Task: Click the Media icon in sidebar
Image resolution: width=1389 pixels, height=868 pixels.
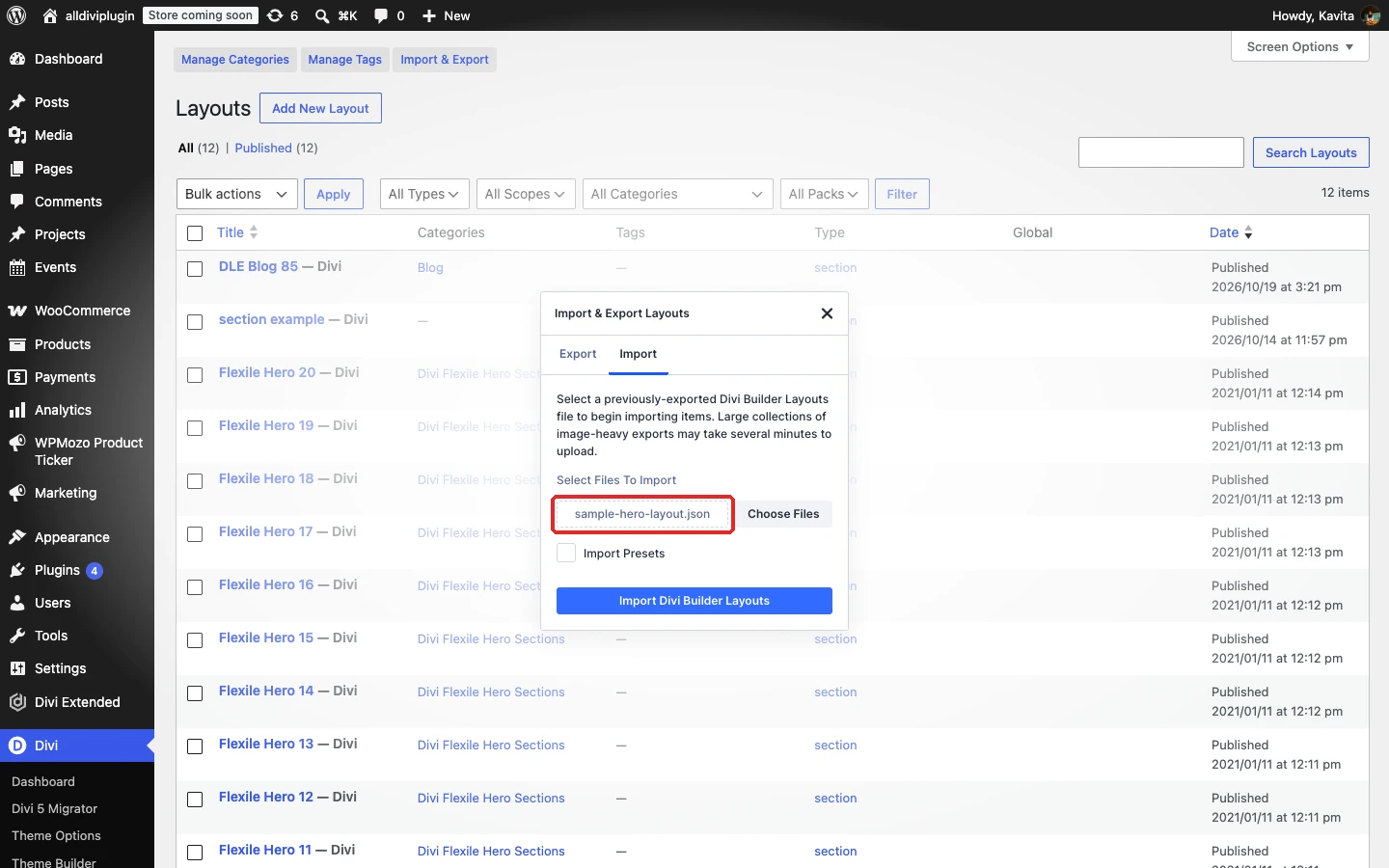Action: coord(16,135)
